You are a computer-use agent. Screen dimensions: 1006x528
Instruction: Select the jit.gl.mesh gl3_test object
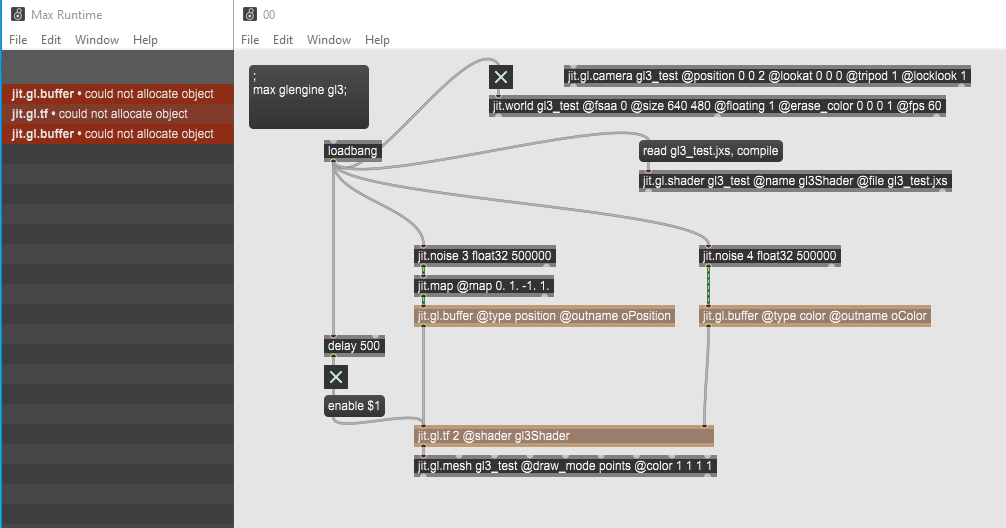coord(567,466)
